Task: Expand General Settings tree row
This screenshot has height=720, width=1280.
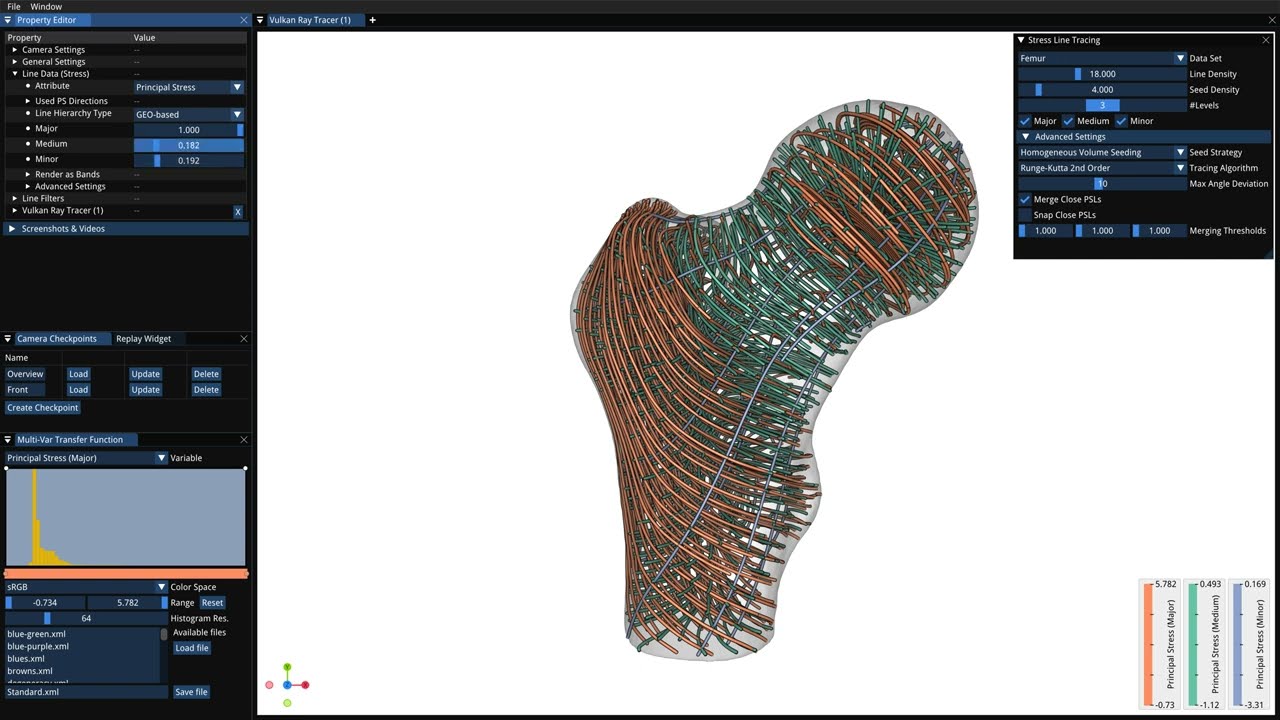Action: click(15, 62)
